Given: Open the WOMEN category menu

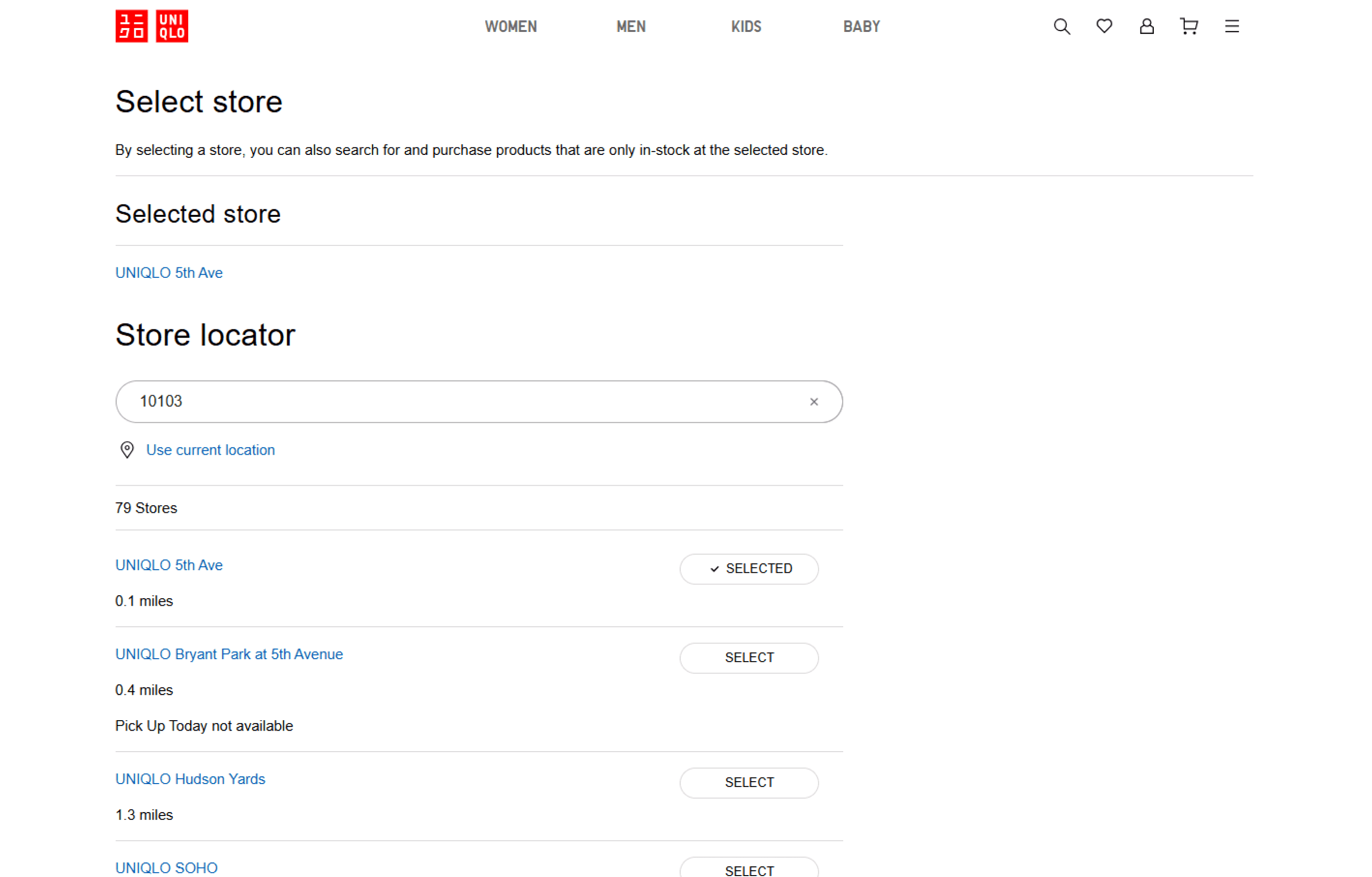Looking at the screenshot, I should [511, 27].
